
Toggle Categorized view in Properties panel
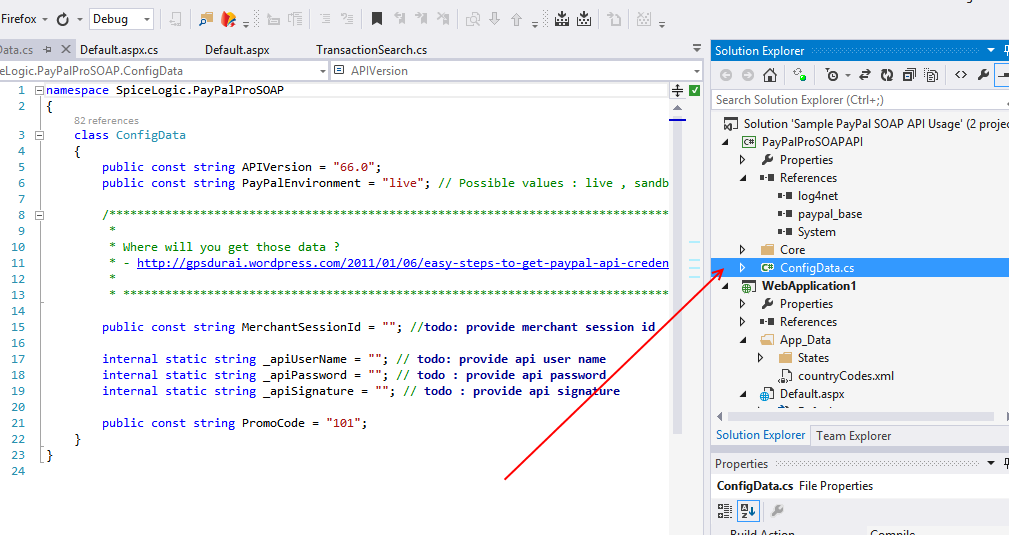[x=726, y=511]
